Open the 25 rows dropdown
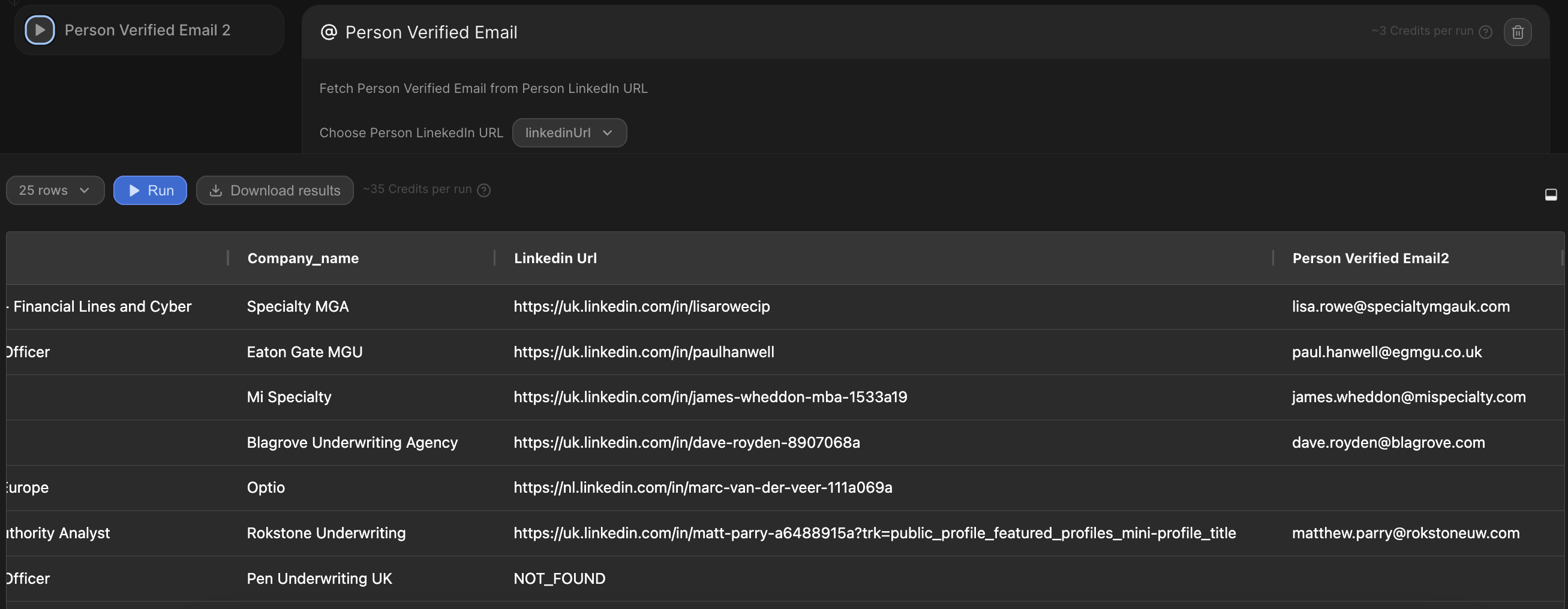The image size is (1568, 609). (x=55, y=191)
